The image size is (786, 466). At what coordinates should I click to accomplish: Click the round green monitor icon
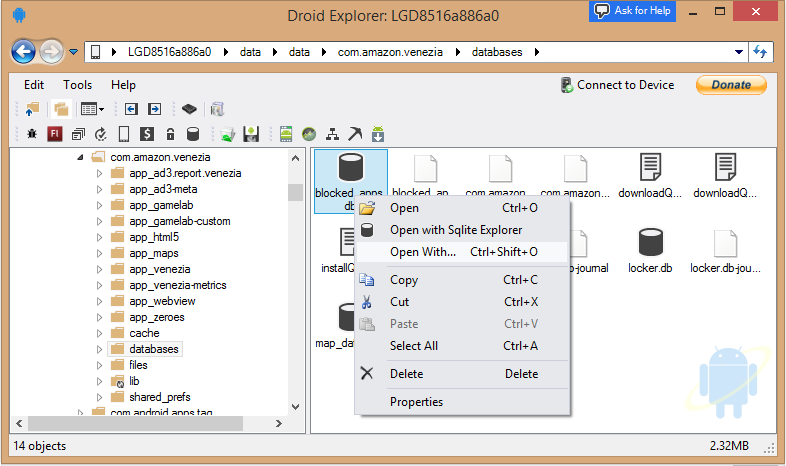click(309, 134)
